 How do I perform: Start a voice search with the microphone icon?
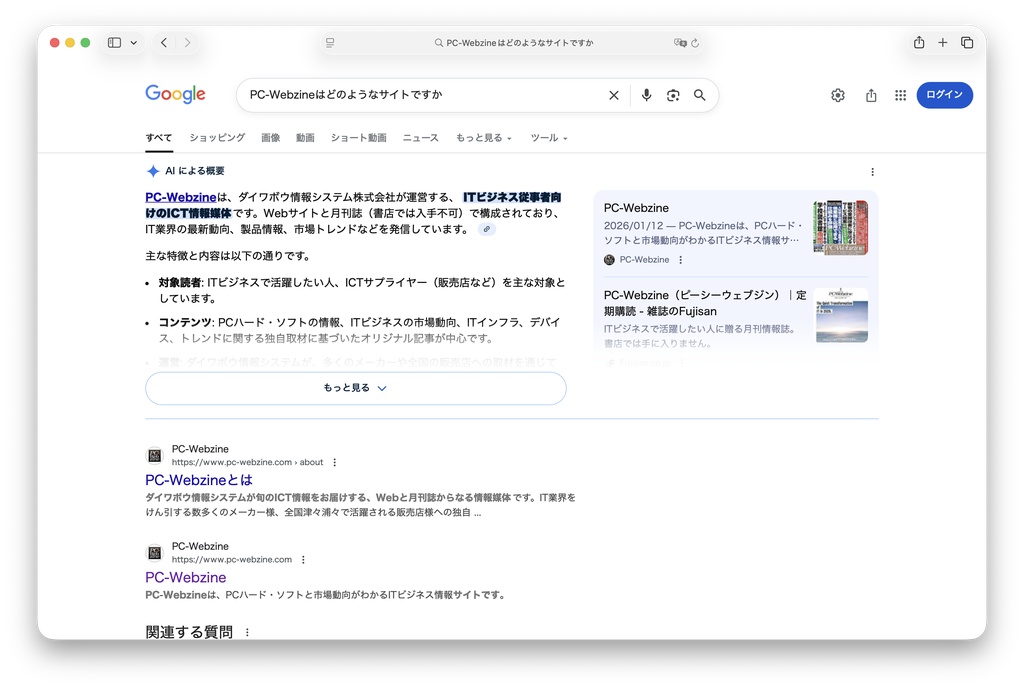(x=646, y=95)
